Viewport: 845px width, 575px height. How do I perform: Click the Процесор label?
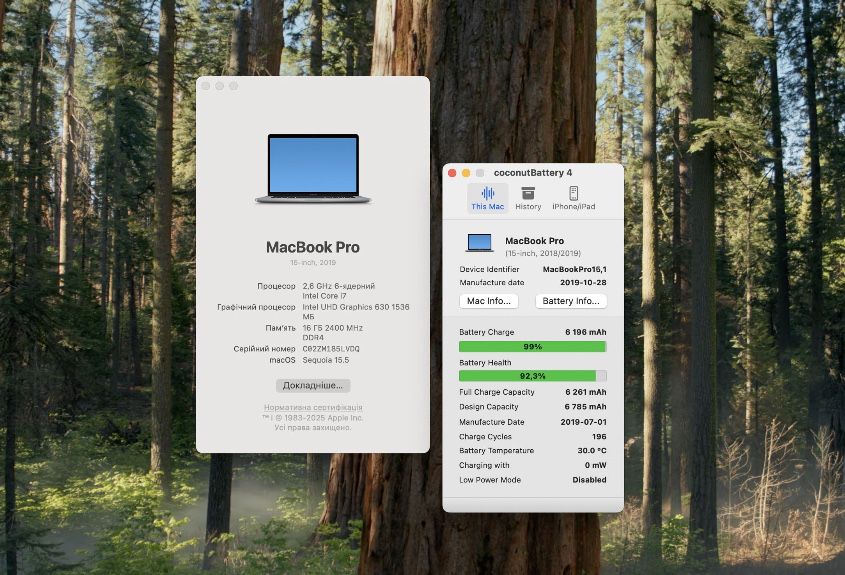[x=276, y=286]
